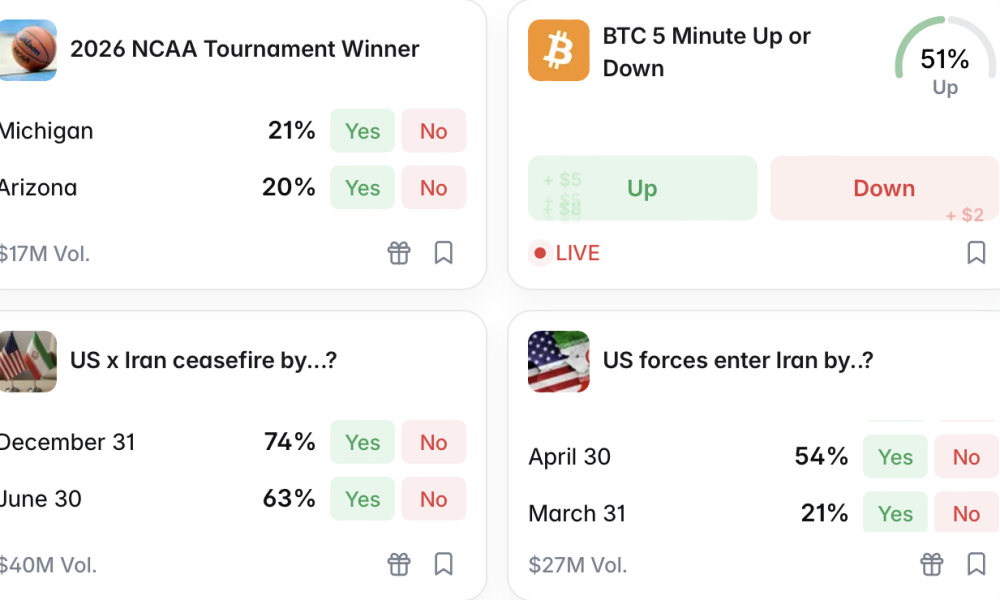Click the bookmark icon on the NCAA Tournament market
Image resolution: width=1000 pixels, height=600 pixels.
point(443,253)
